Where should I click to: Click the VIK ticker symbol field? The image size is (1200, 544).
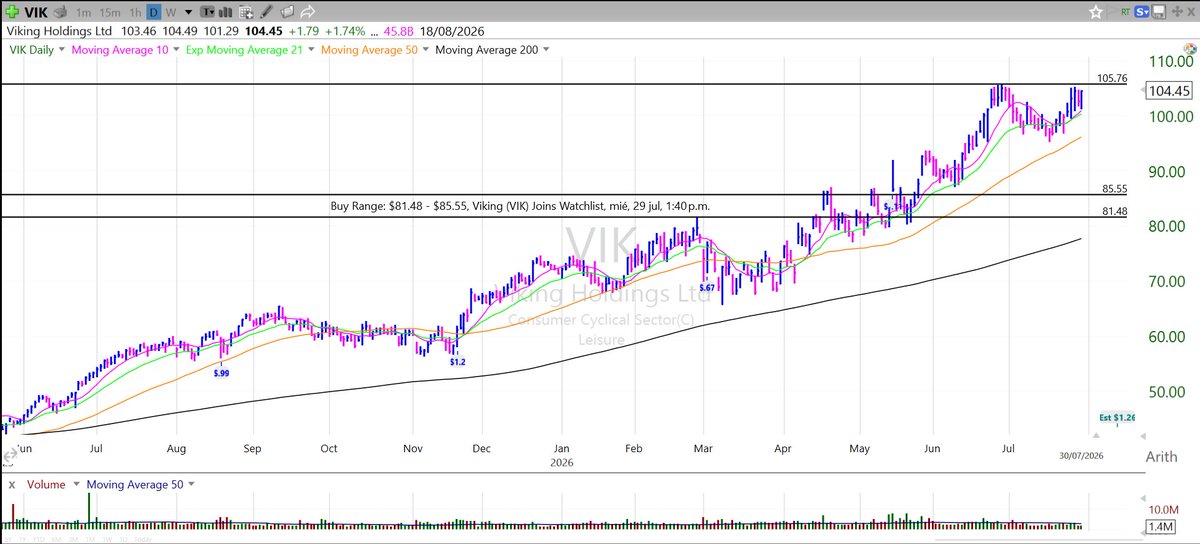coord(35,12)
